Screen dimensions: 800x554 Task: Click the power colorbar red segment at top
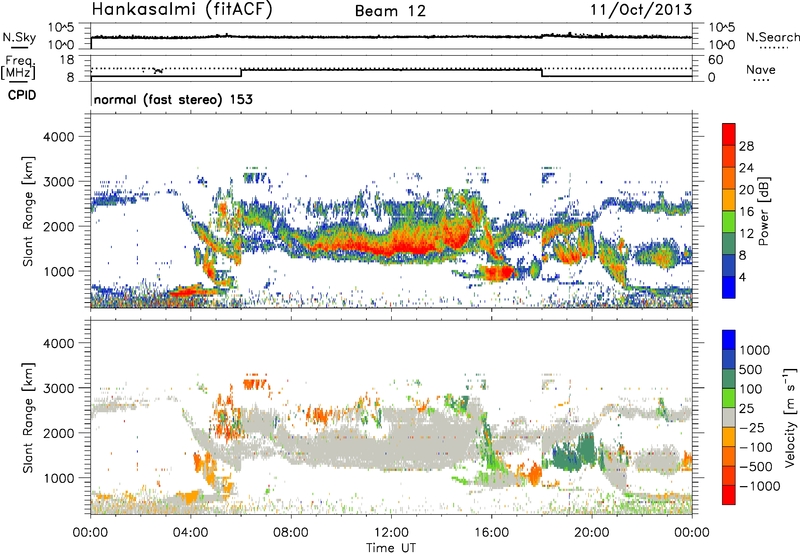(x=729, y=135)
